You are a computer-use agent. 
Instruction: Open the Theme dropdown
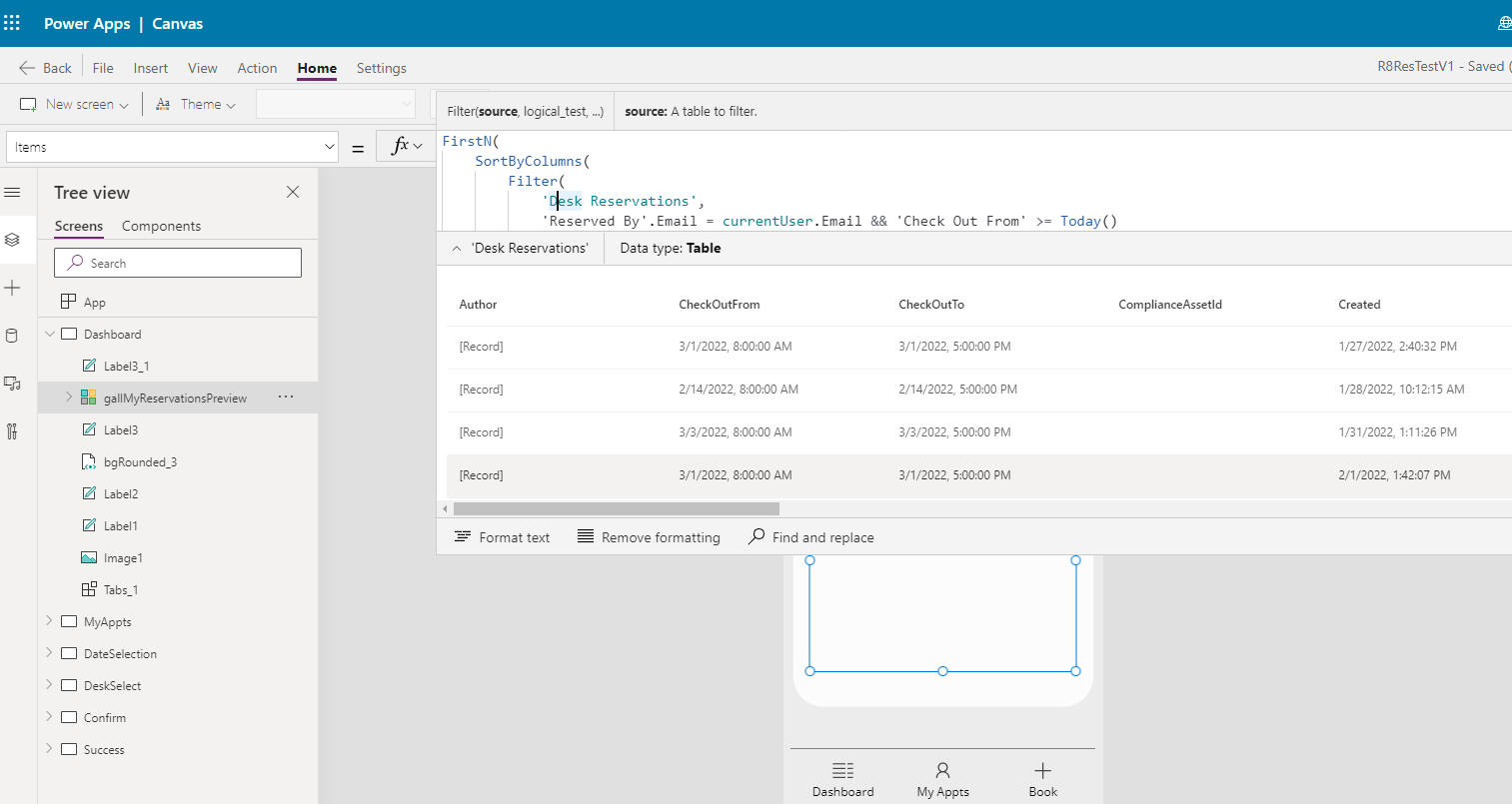click(196, 103)
